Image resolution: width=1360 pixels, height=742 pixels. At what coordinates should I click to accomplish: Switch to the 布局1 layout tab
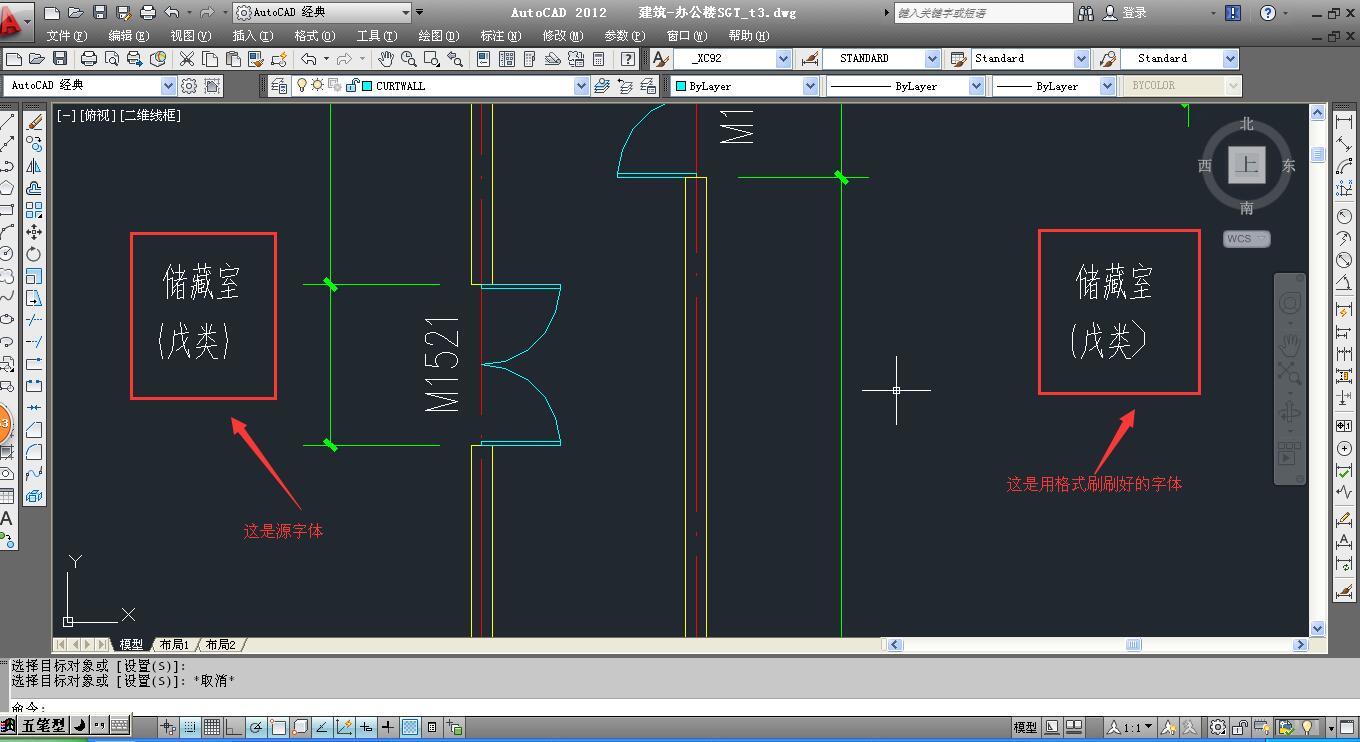point(173,645)
